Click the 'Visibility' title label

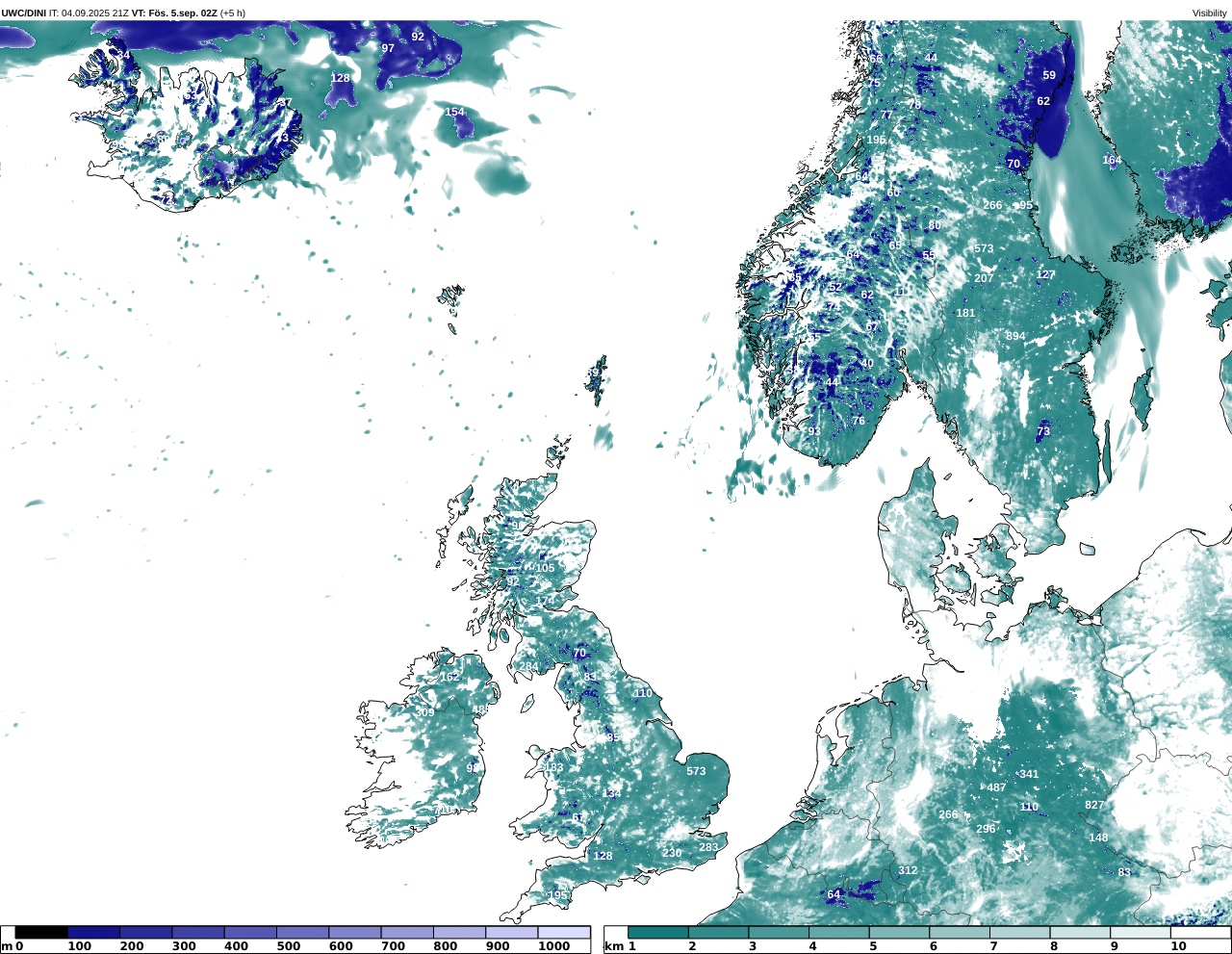pos(1209,13)
